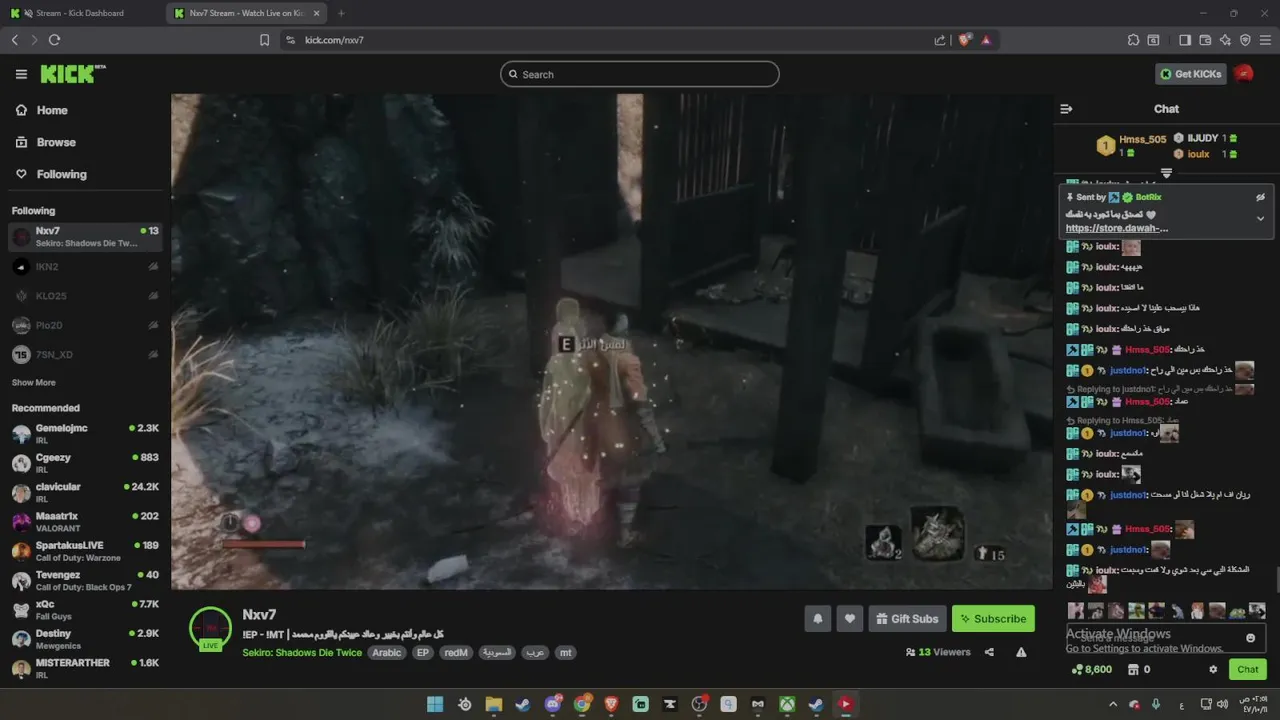This screenshot has height=720, width=1280.
Task: Send message with Chat button
Action: click(1248, 670)
